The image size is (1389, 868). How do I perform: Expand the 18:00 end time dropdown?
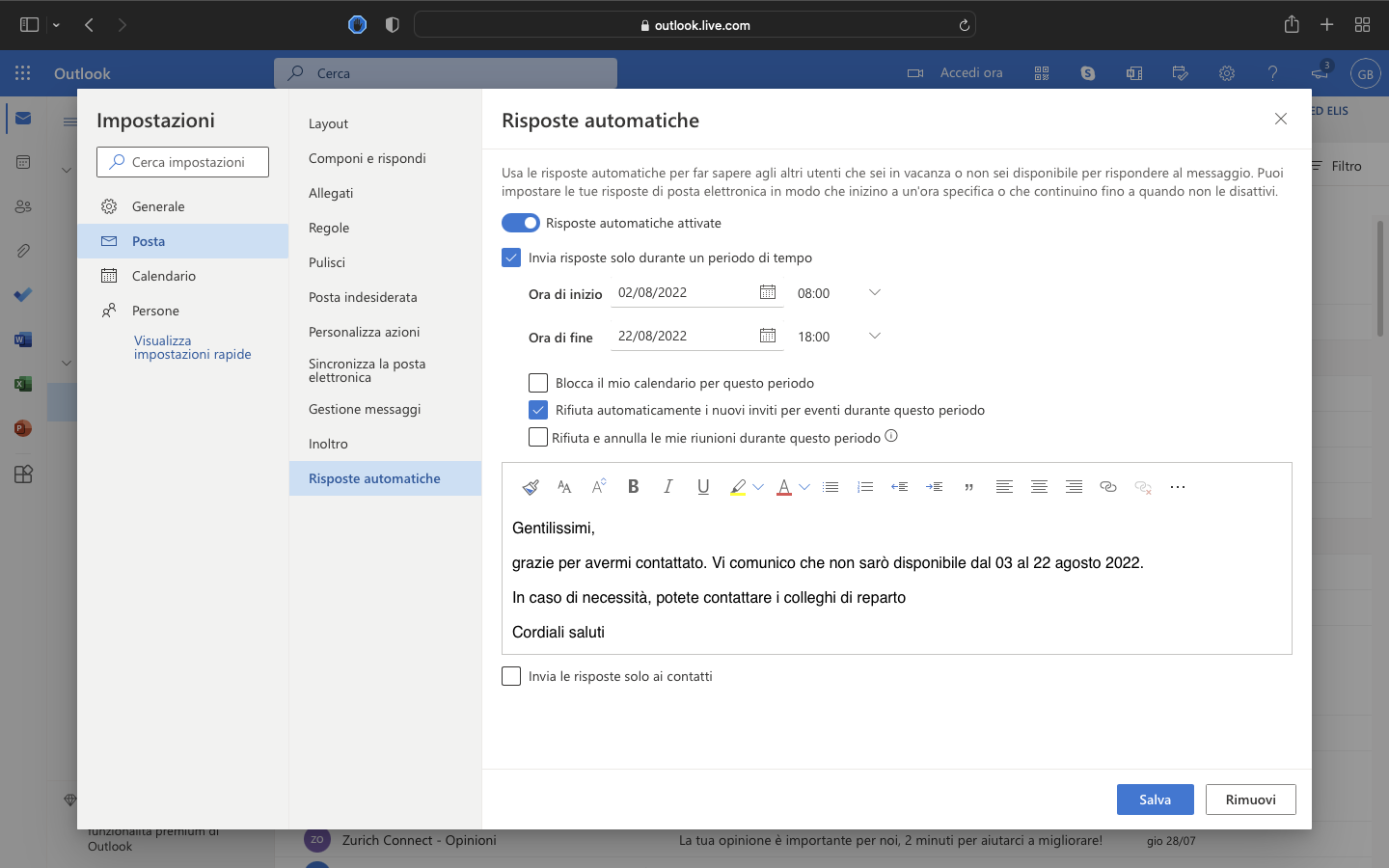coord(874,336)
